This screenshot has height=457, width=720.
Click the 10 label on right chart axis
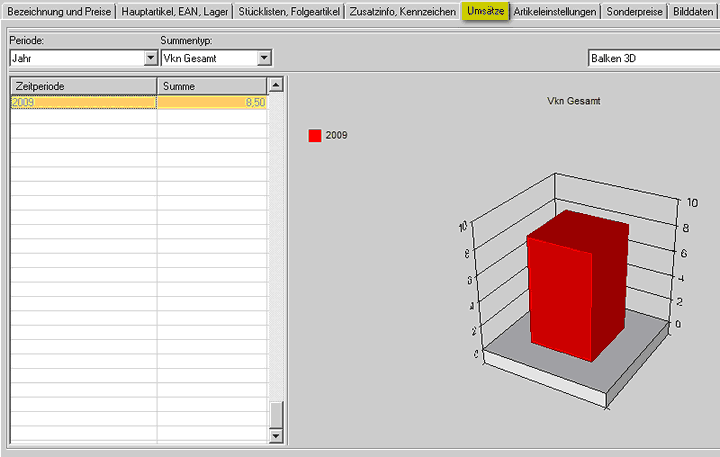pos(692,203)
